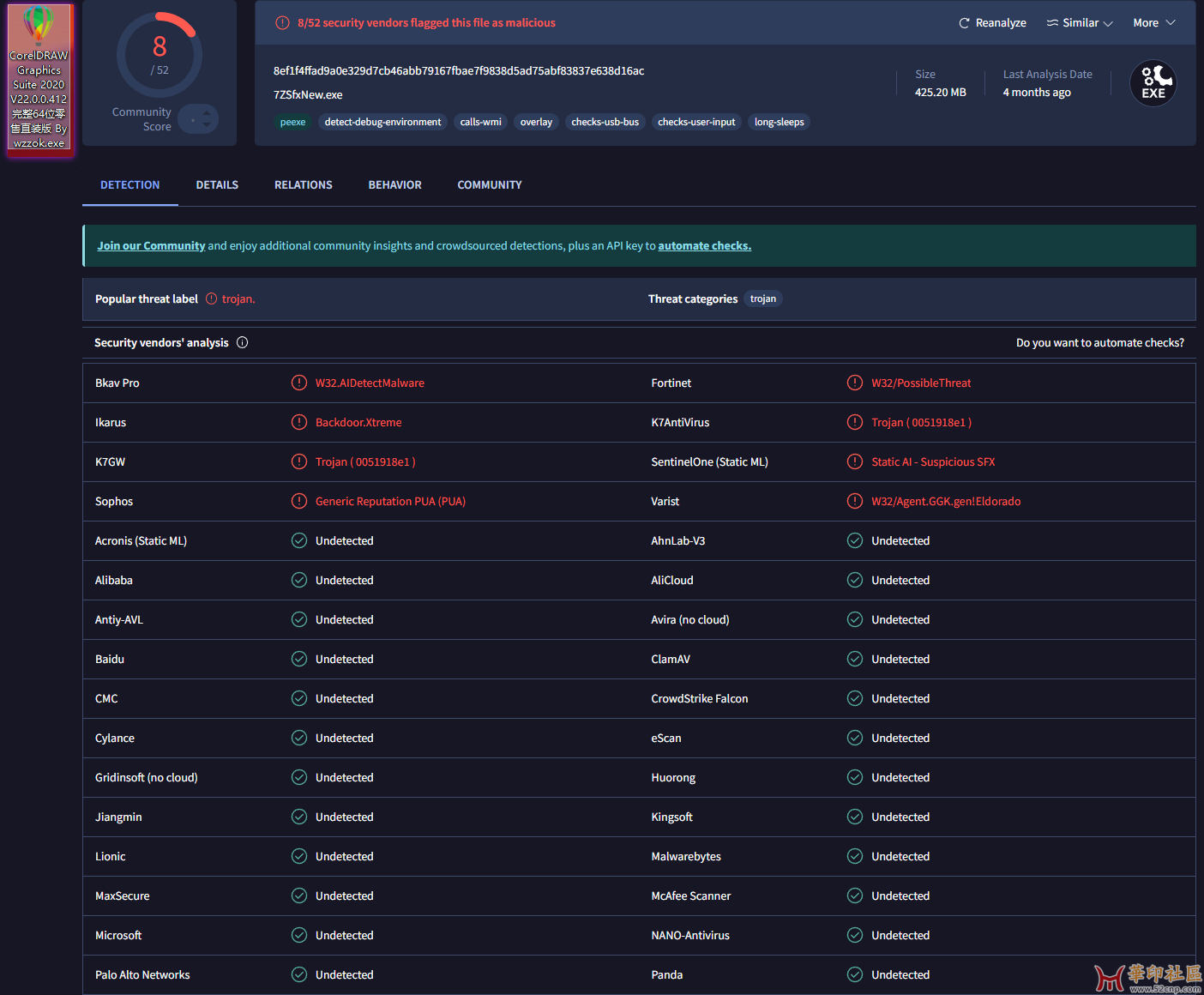This screenshot has width=1204, height=995.
Task: Switch to the BEHAVIOR tab
Action: click(x=395, y=184)
